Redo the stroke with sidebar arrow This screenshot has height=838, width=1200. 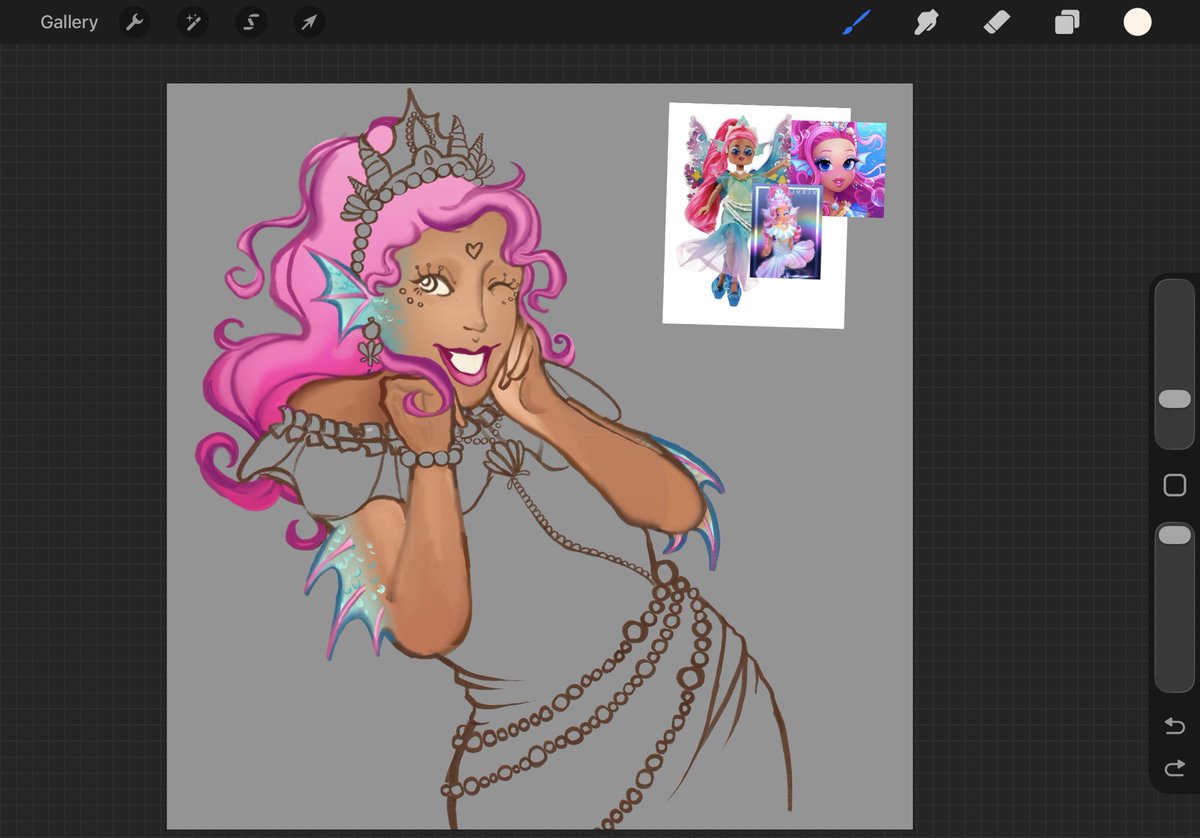(x=1174, y=768)
